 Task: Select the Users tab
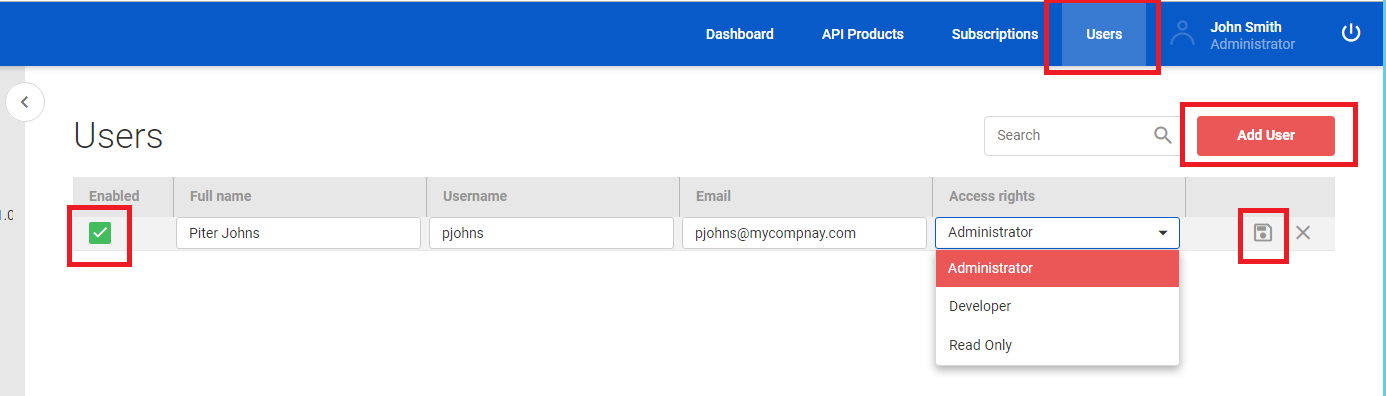[1104, 34]
